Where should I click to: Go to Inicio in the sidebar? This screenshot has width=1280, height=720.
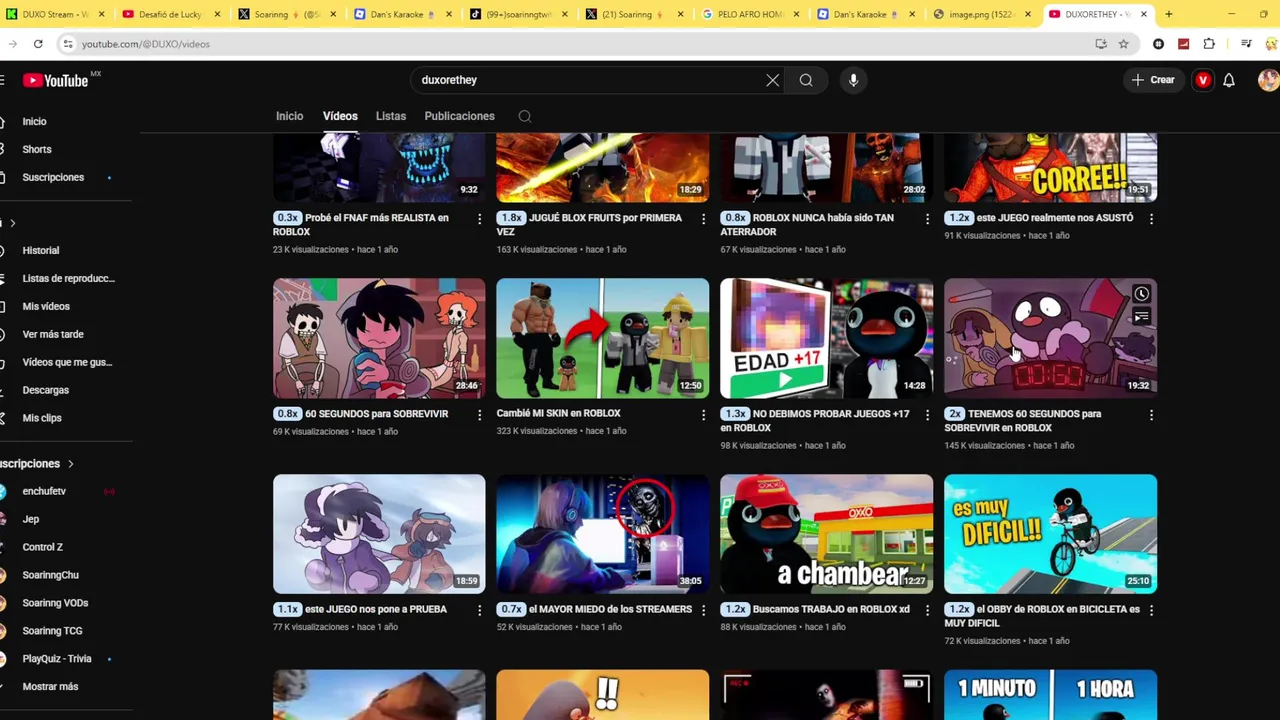pyautogui.click(x=34, y=122)
